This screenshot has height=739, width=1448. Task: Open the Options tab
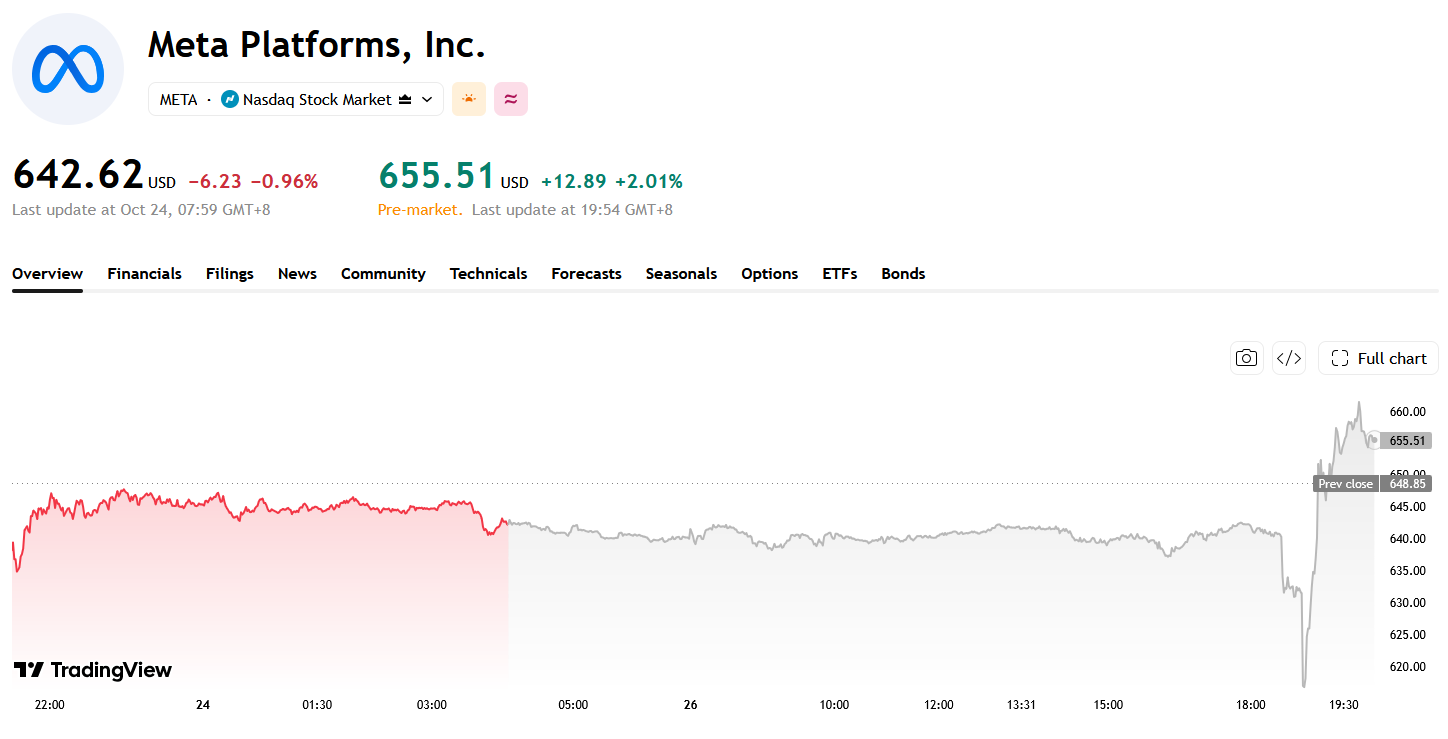pyautogui.click(x=770, y=274)
